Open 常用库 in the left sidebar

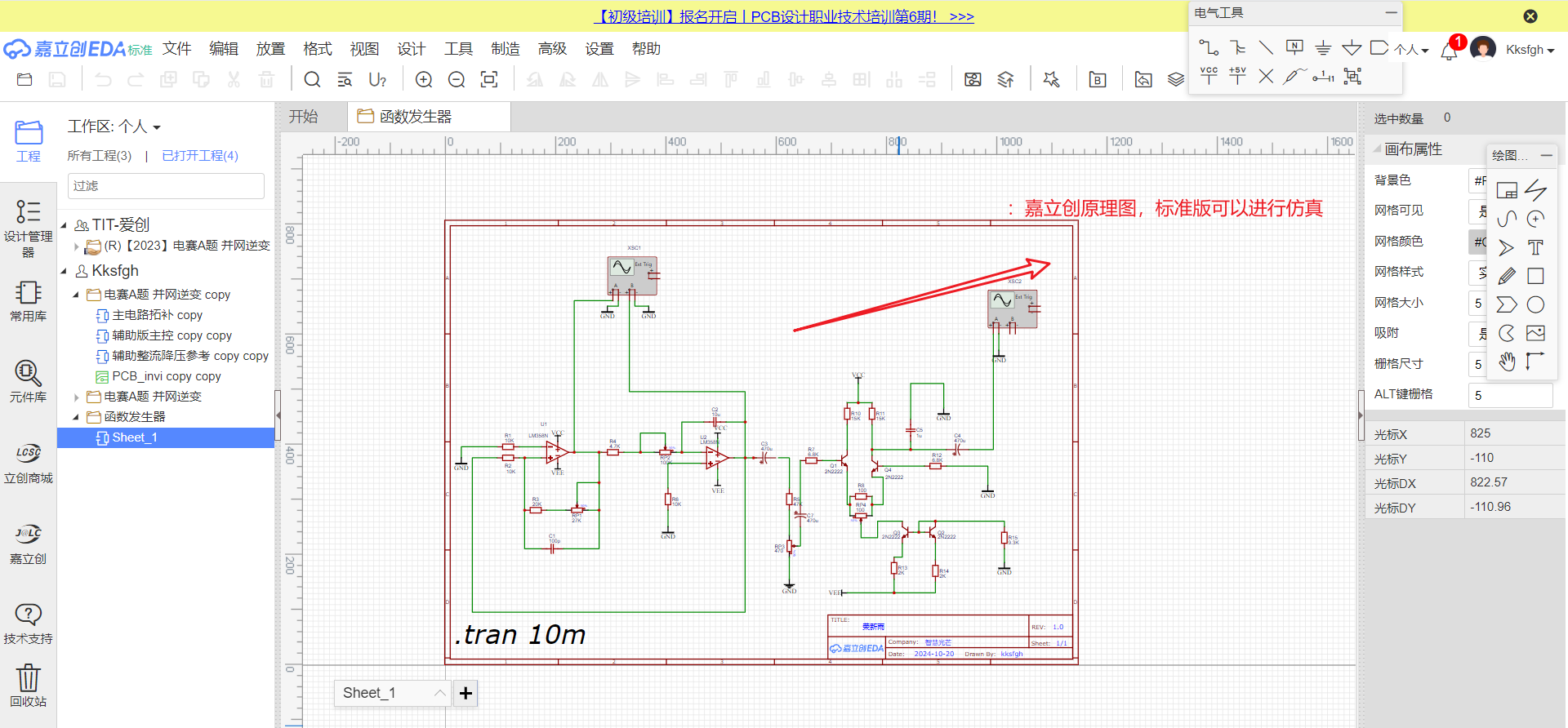(28, 300)
